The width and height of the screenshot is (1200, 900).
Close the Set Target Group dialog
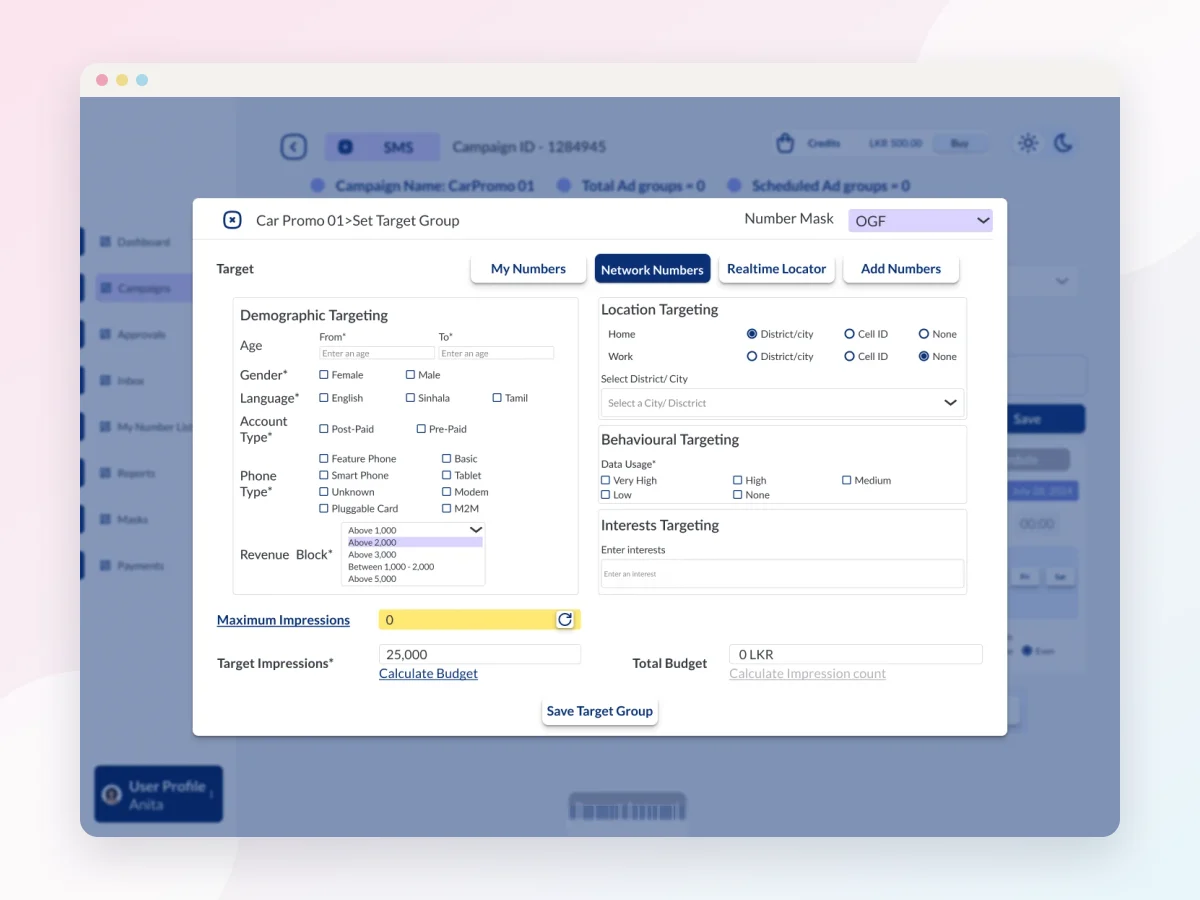click(232, 220)
